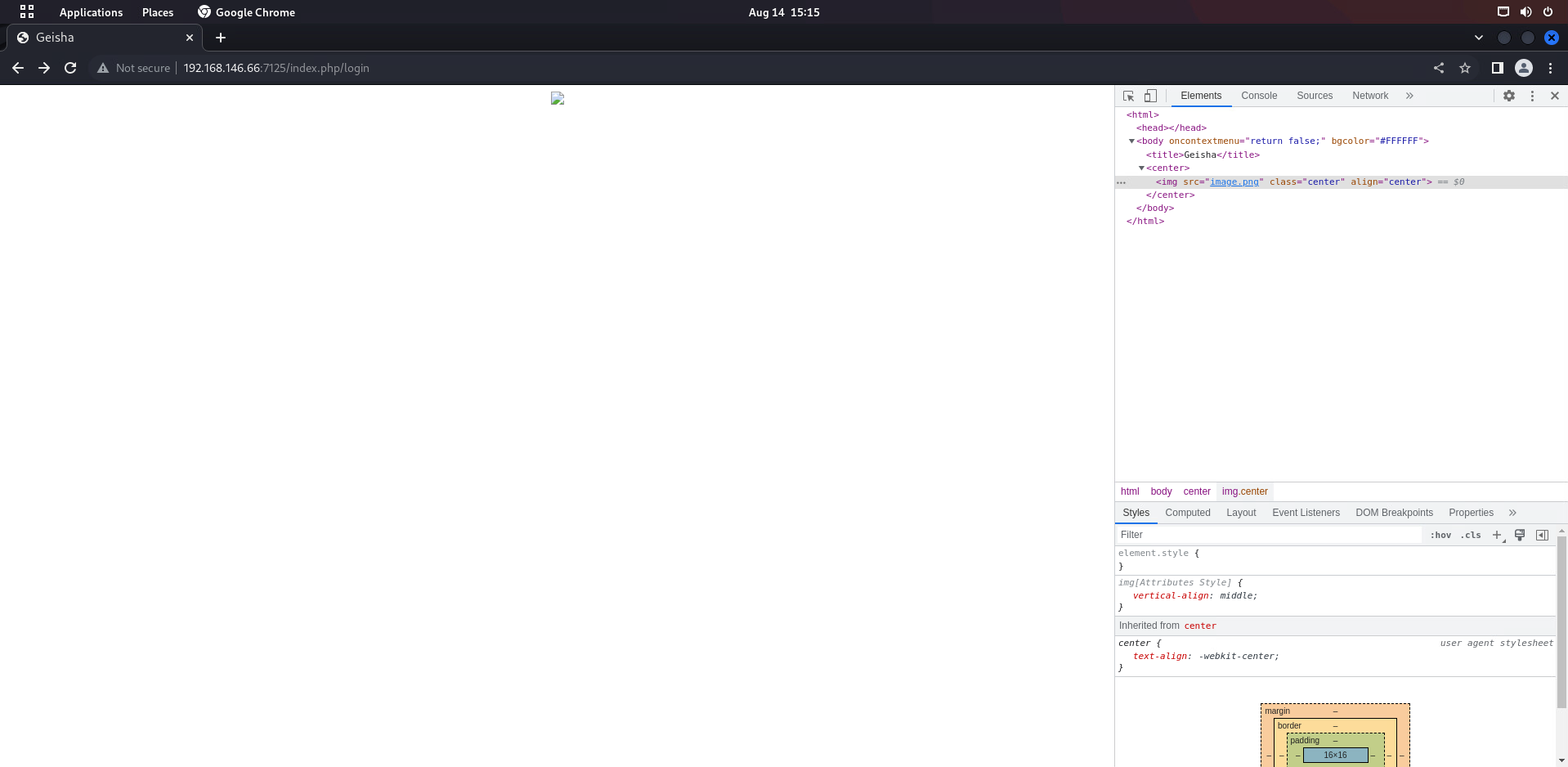The height and width of the screenshot is (767, 1568).
Task: Click the ellipsis beside the img row
Action: (1121, 182)
